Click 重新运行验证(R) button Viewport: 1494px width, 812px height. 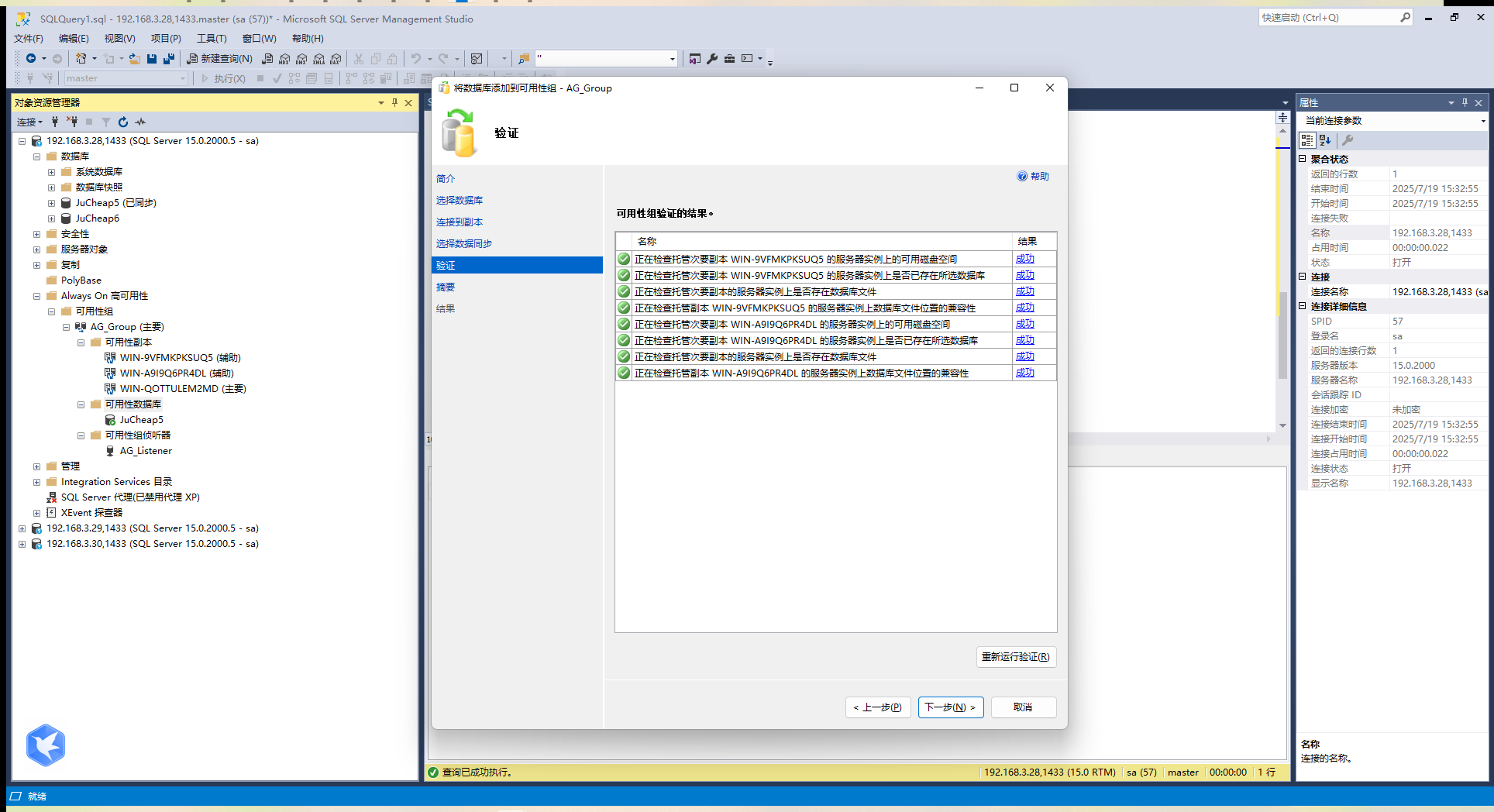point(1016,657)
